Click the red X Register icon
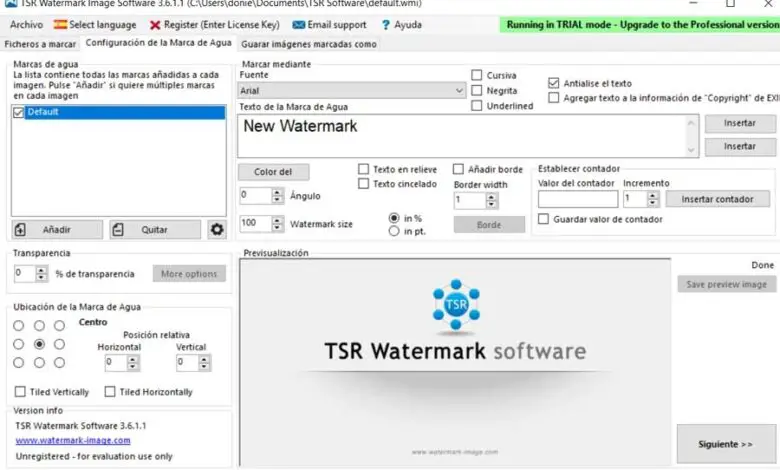Viewport: 780px width, 470px height. coord(155,25)
